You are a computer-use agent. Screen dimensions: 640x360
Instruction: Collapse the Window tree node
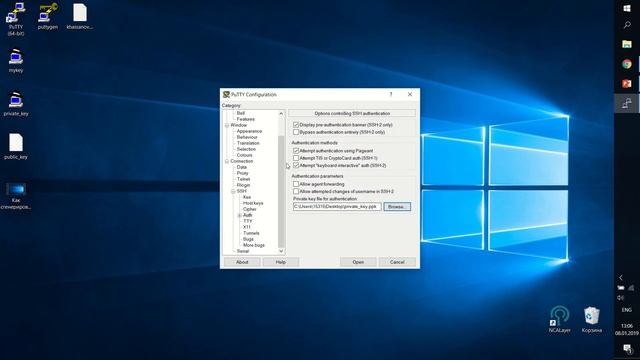(x=227, y=125)
